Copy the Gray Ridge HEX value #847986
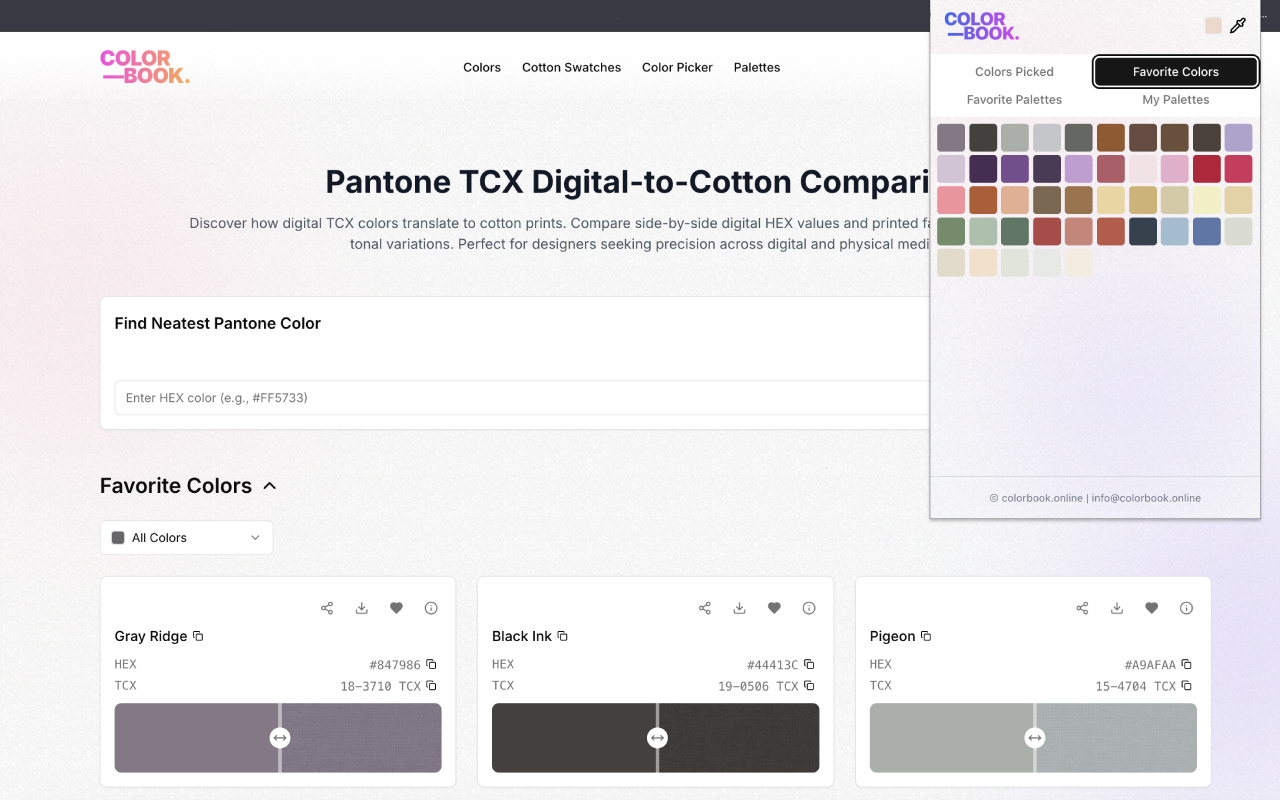 click(x=431, y=664)
